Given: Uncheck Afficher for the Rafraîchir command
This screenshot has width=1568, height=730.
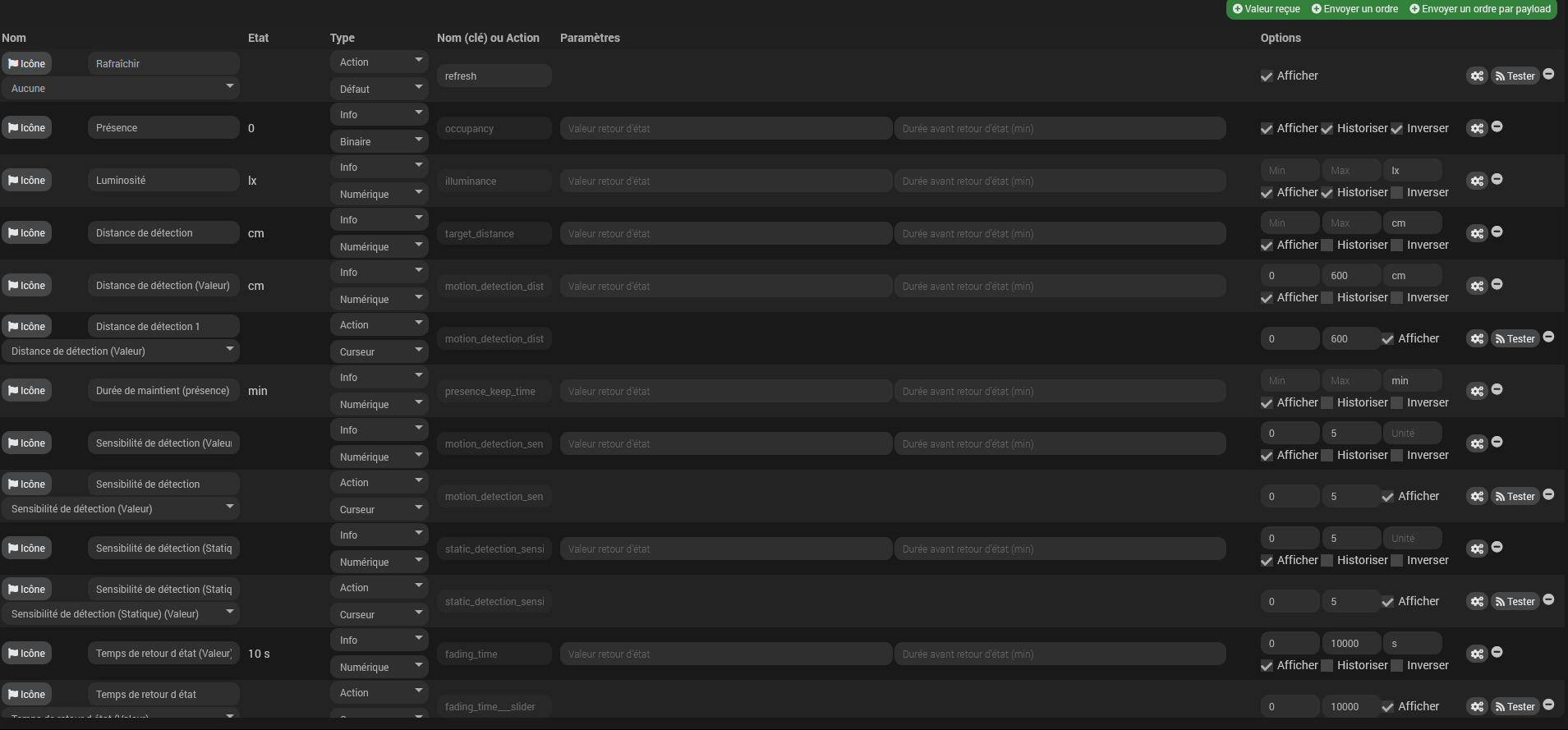Looking at the screenshot, I should click(1267, 76).
